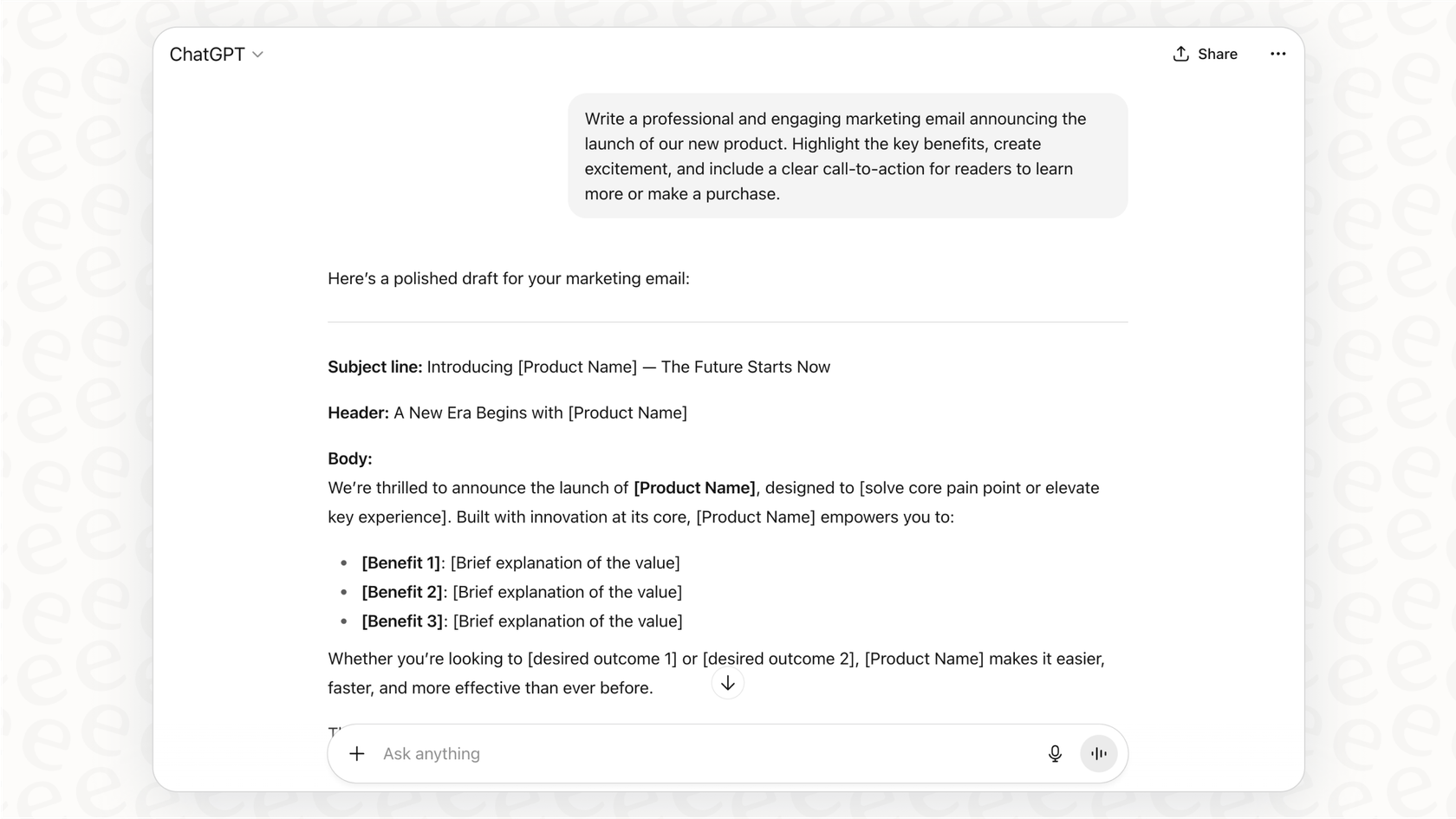
Task: Start voice mode with the waveform icon
Action: pos(1099,754)
